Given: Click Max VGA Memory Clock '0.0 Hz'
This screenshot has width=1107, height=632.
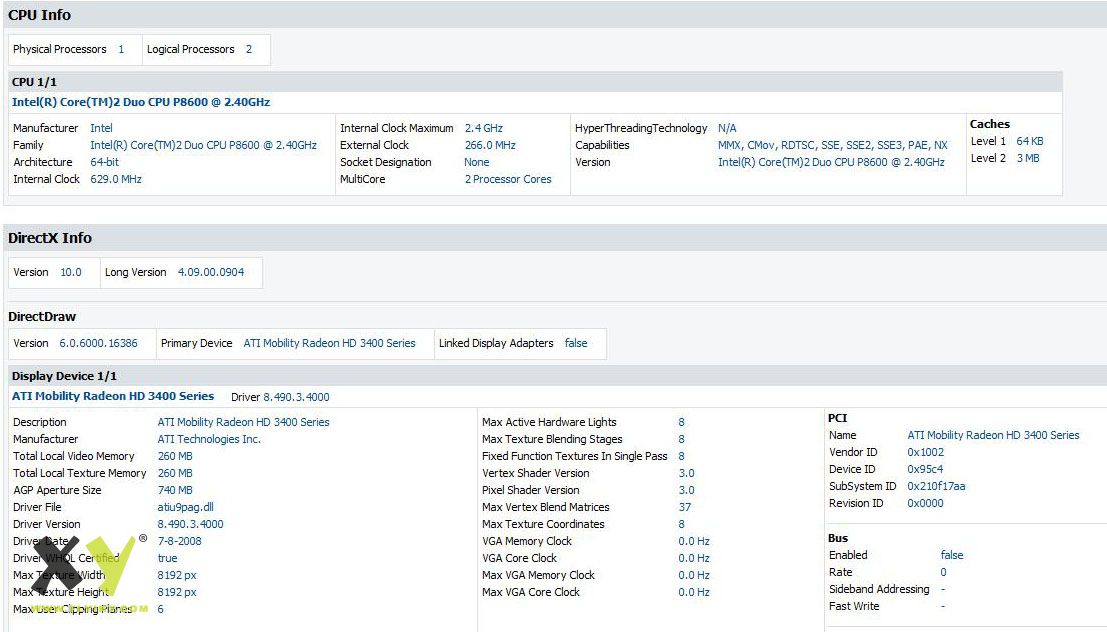Looking at the screenshot, I should 693,575.
